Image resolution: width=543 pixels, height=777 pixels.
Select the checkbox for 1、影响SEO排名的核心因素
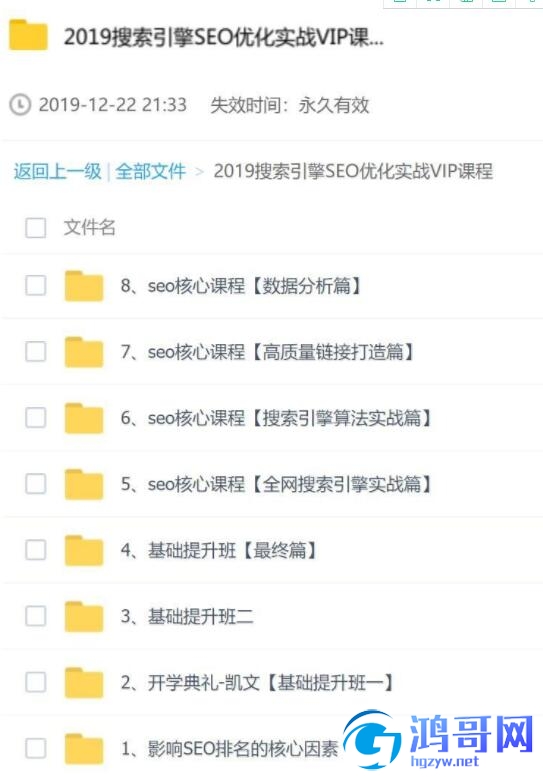[36, 749]
